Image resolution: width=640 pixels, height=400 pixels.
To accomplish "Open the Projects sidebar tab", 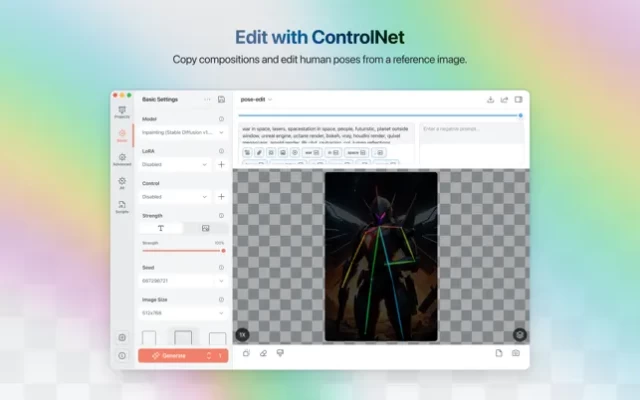I will (x=122, y=112).
